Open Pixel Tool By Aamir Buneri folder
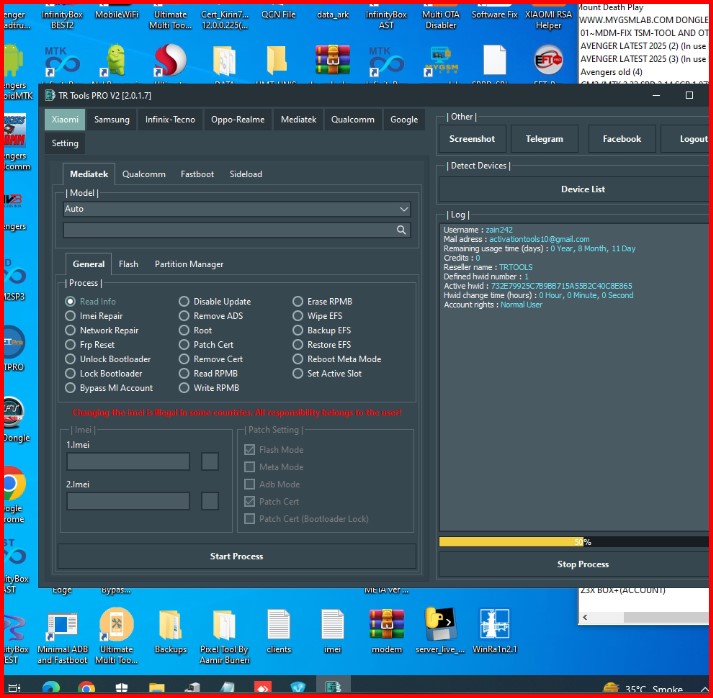 point(224,625)
